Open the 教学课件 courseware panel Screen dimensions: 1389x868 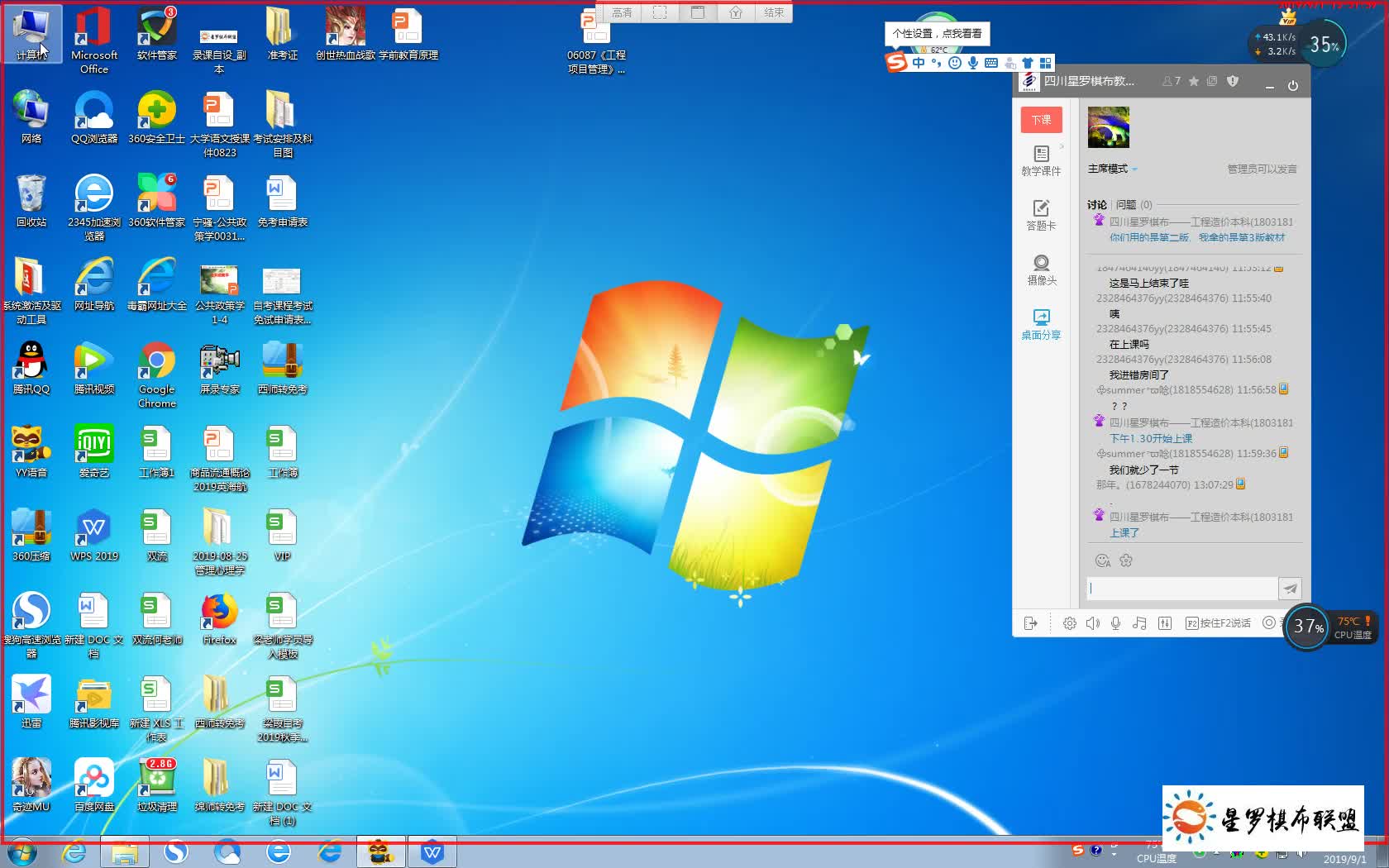tap(1040, 161)
